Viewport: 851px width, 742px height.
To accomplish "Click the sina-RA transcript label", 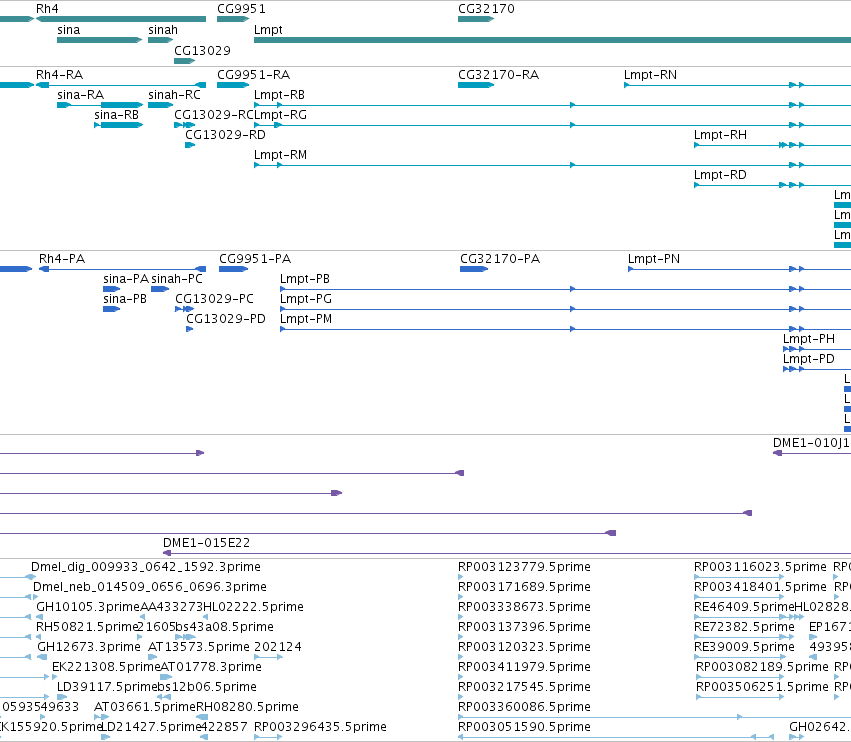I will [x=80, y=95].
